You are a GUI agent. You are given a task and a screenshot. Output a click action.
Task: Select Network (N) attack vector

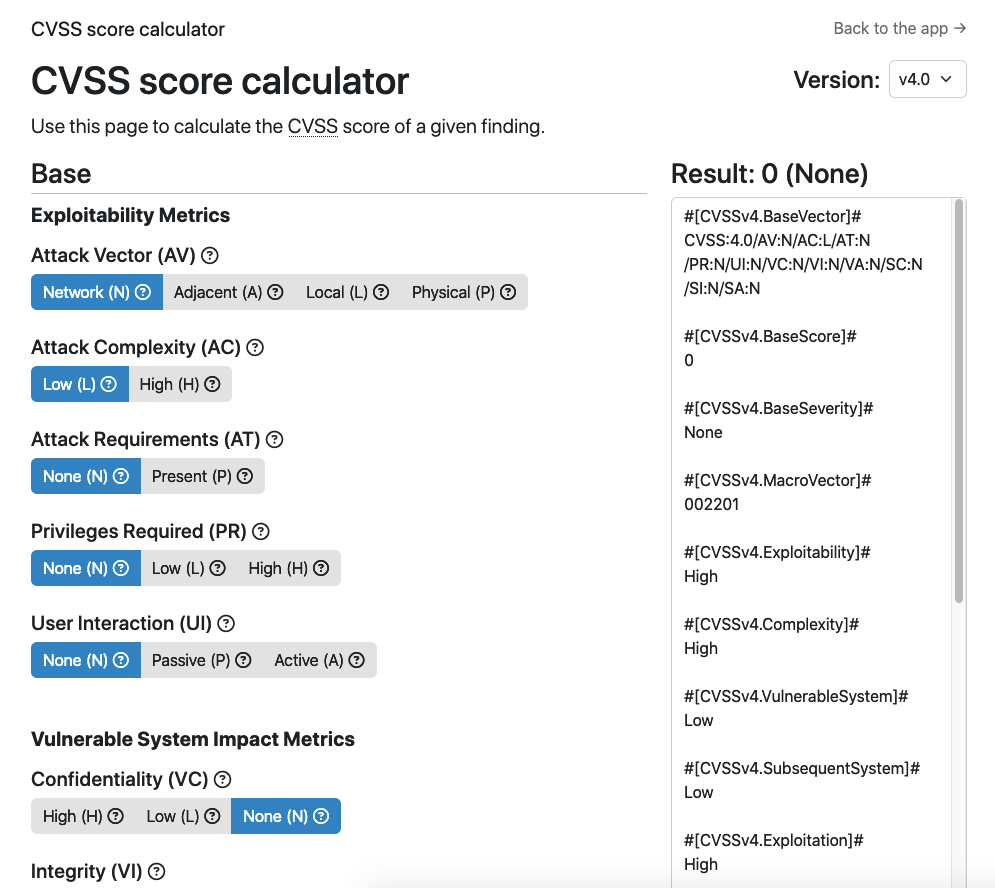click(x=97, y=292)
